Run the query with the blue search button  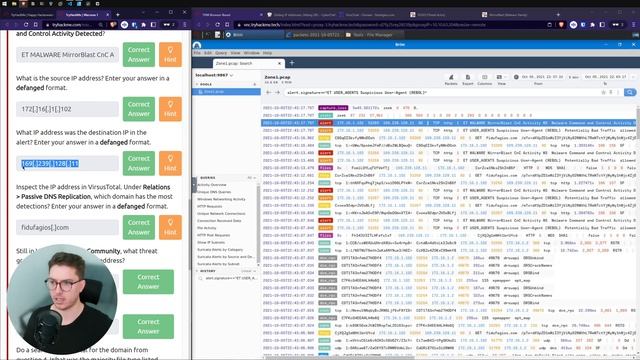pos(630,93)
